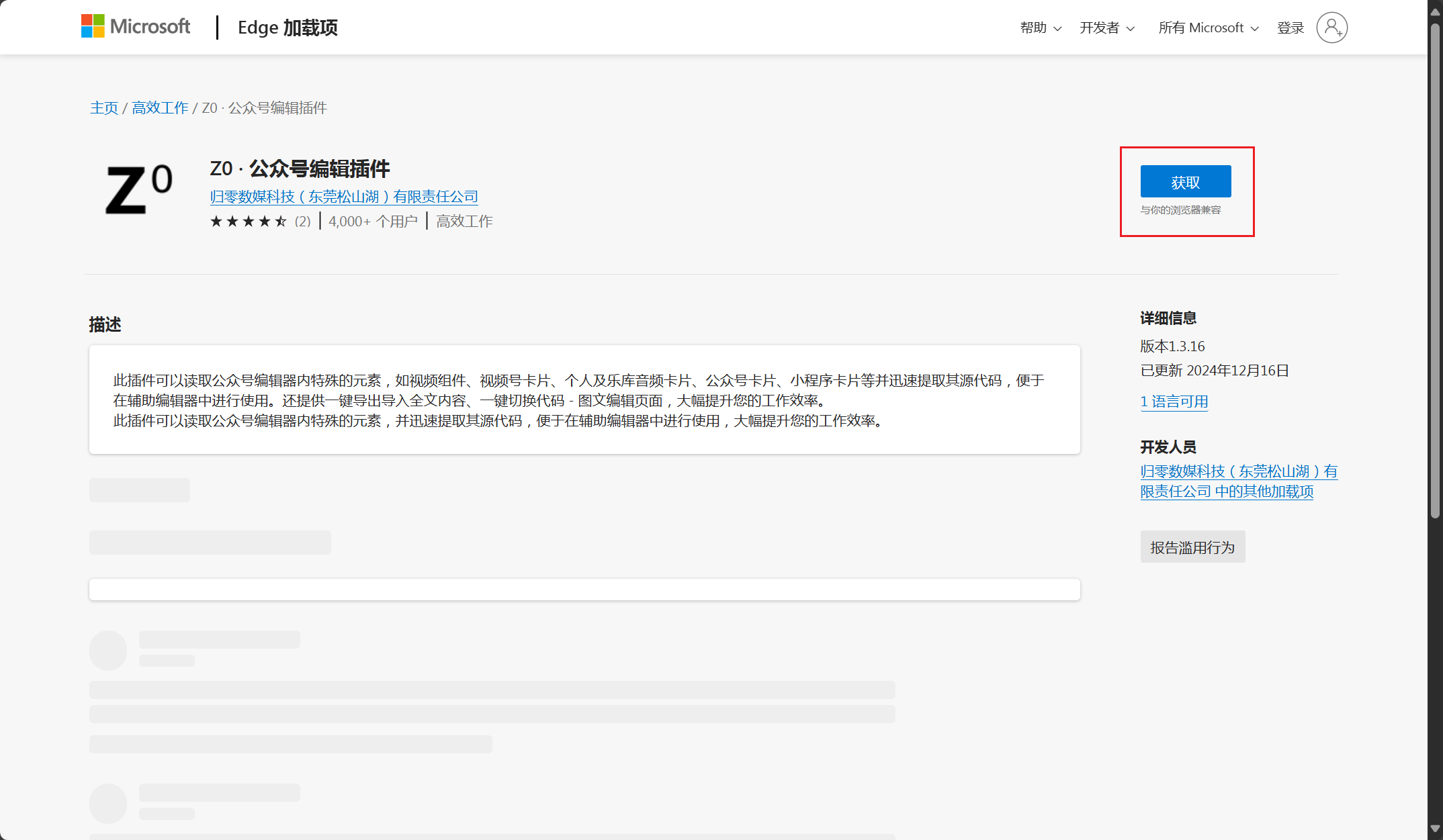Go to 主页 breadcrumb link

tap(104, 107)
